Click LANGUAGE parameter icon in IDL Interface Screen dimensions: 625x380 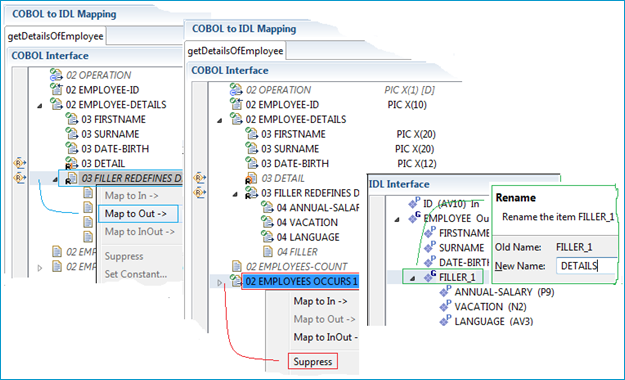(445, 321)
